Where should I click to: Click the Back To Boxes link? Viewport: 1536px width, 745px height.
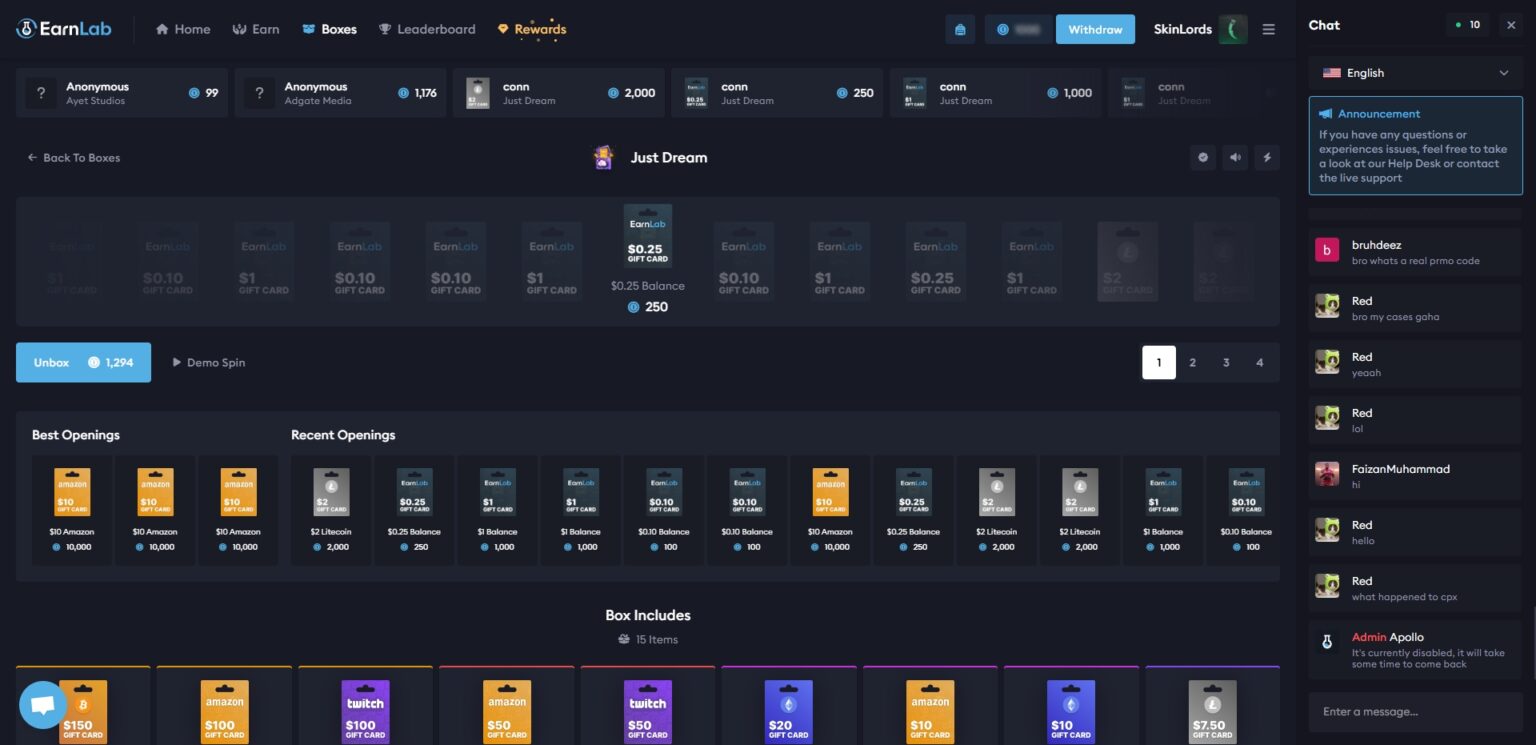tap(73, 157)
